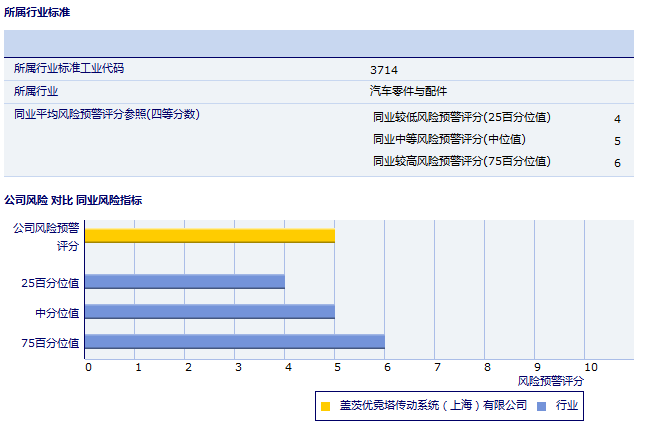Image resolution: width=655 pixels, height=439 pixels.
Task: Click the 盖茨优霓塔传动系统(上海)有限公司 legend label
Action: (x=432, y=406)
